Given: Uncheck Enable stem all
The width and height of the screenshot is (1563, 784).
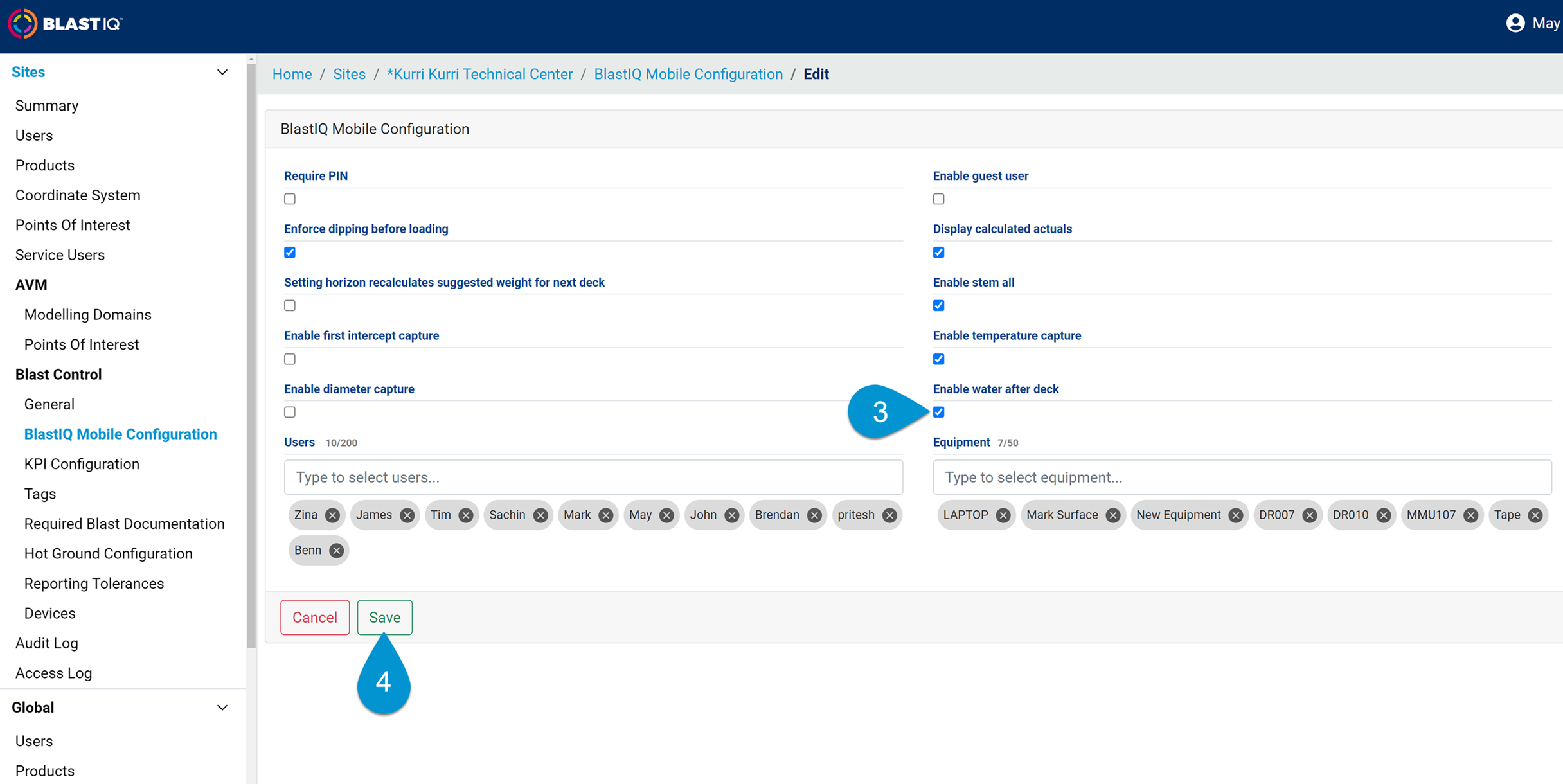Looking at the screenshot, I should coord(939,306).
